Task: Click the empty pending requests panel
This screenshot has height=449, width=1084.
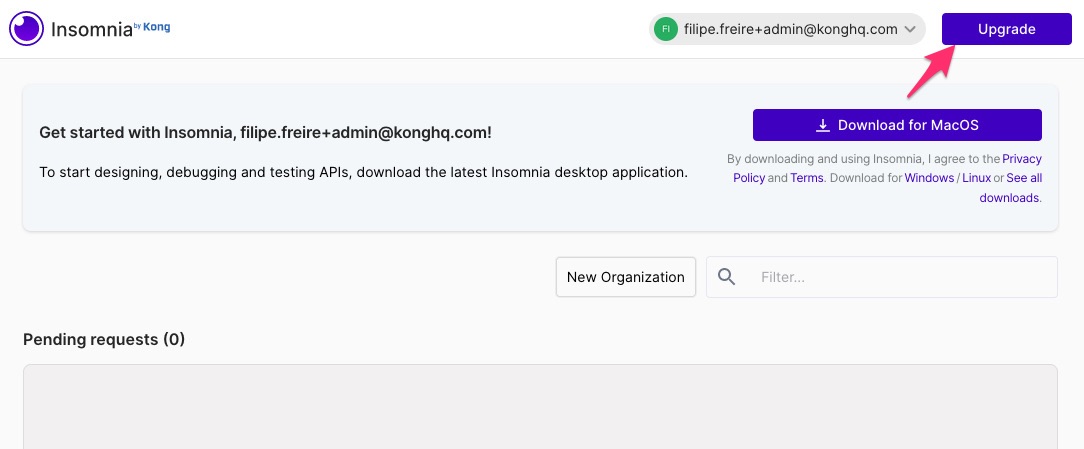Action: pyautogui.click(x=541, y=407)
